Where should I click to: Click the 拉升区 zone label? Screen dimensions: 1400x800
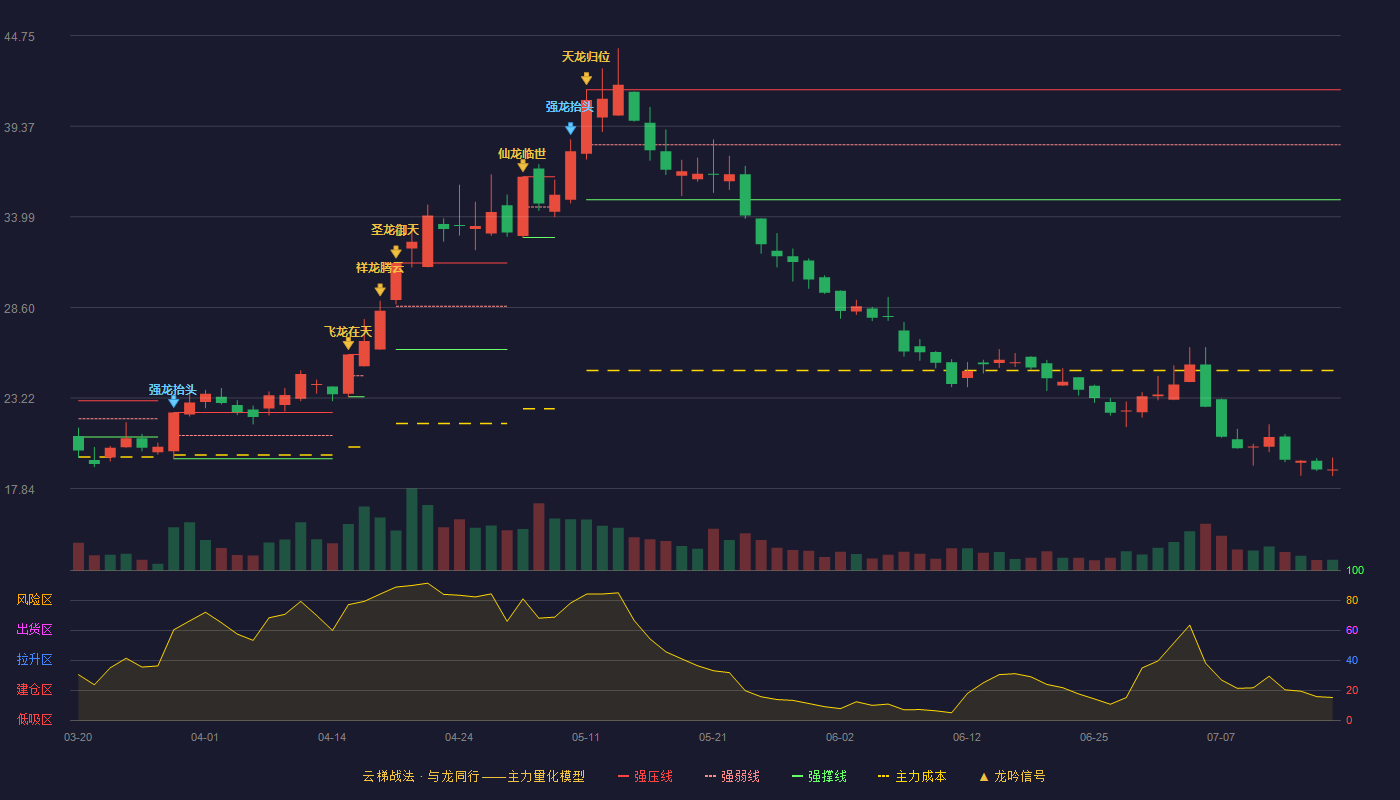point(35,660)
